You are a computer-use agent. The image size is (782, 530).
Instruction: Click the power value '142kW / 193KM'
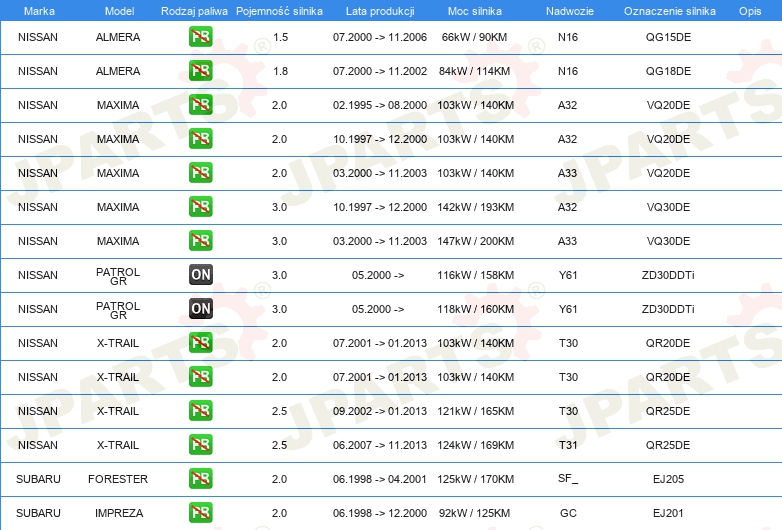point(475,207)
